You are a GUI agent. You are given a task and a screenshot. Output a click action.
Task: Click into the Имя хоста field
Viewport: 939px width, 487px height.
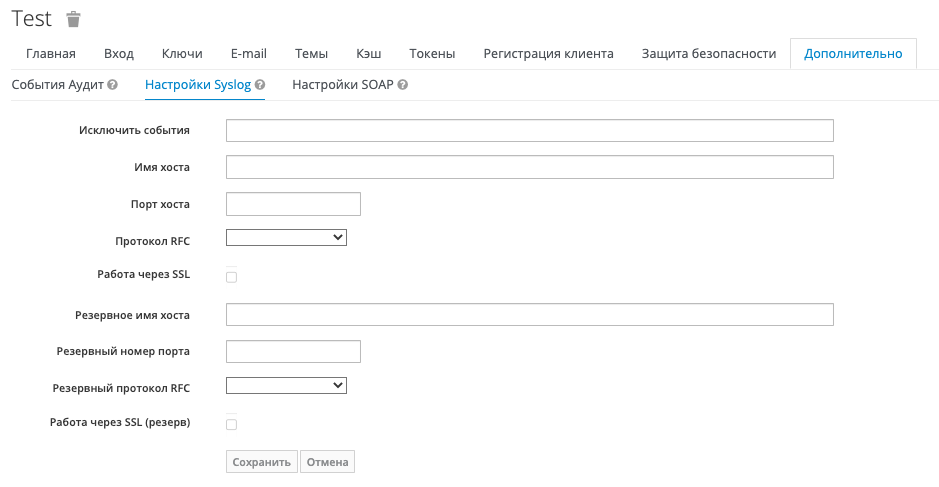530,167
